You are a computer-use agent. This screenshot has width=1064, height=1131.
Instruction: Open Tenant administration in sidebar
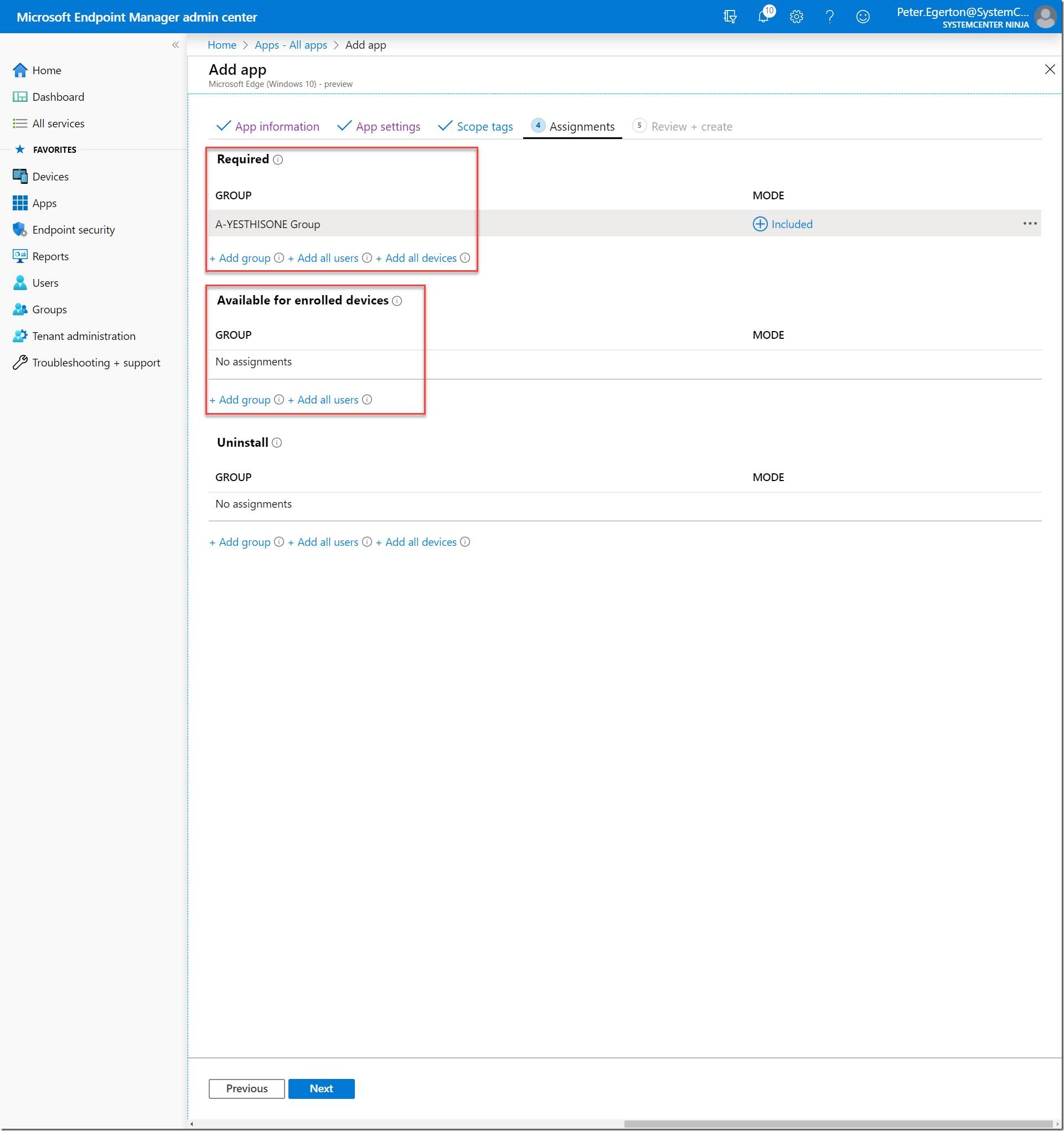click(84, 336)
